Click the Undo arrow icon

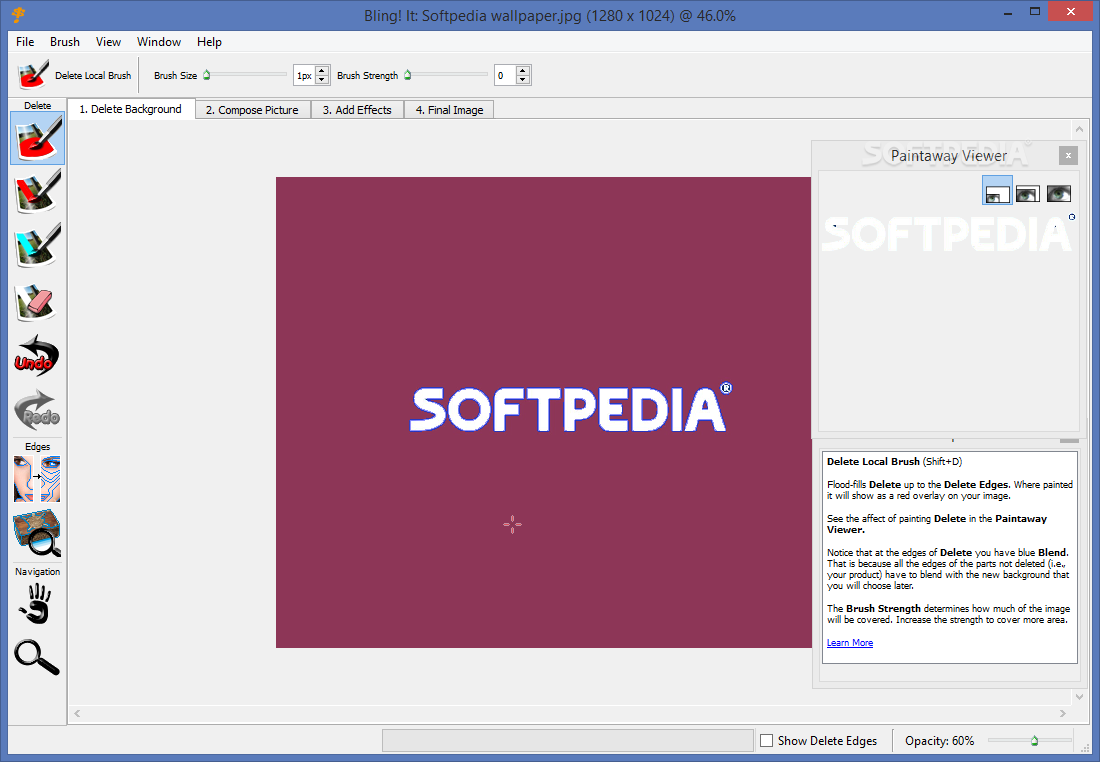pos(36,356)
